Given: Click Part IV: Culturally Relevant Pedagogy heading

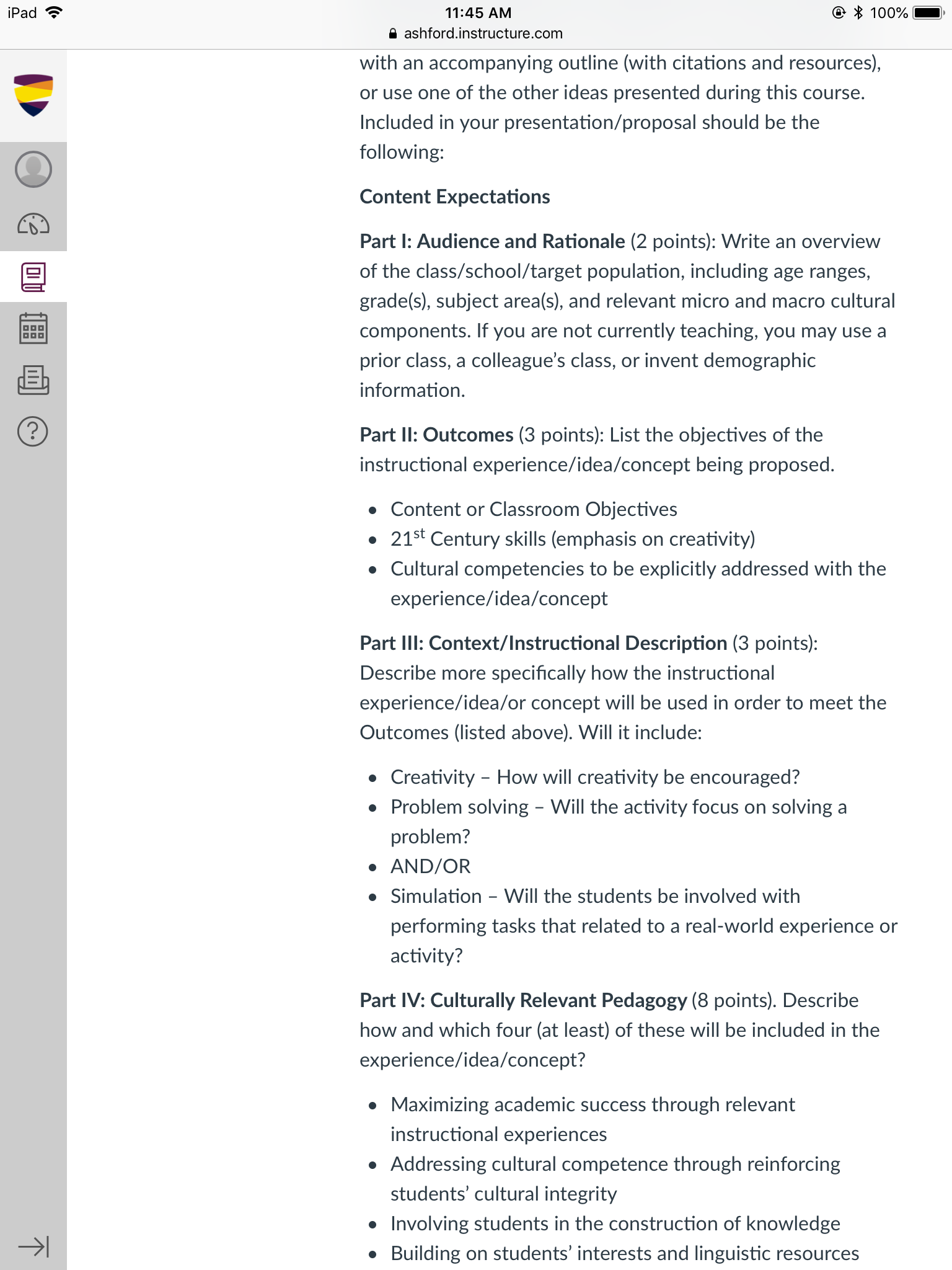Looking at the screenshot, I should tap(524, 1000).
